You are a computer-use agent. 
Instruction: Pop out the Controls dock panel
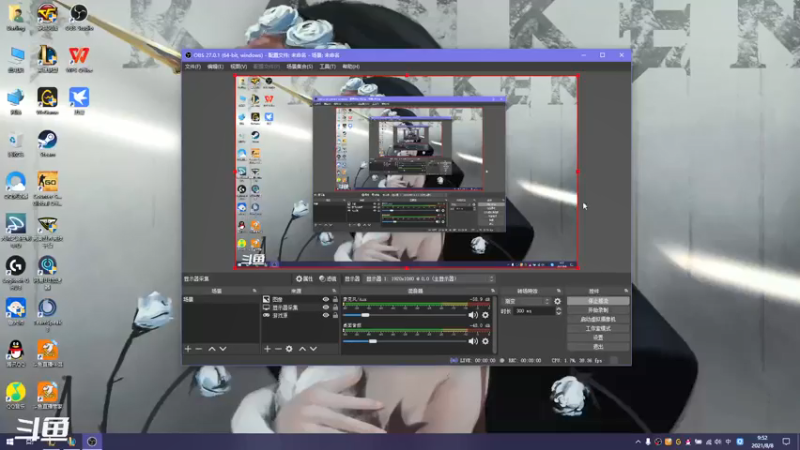(x=626, y=291)
